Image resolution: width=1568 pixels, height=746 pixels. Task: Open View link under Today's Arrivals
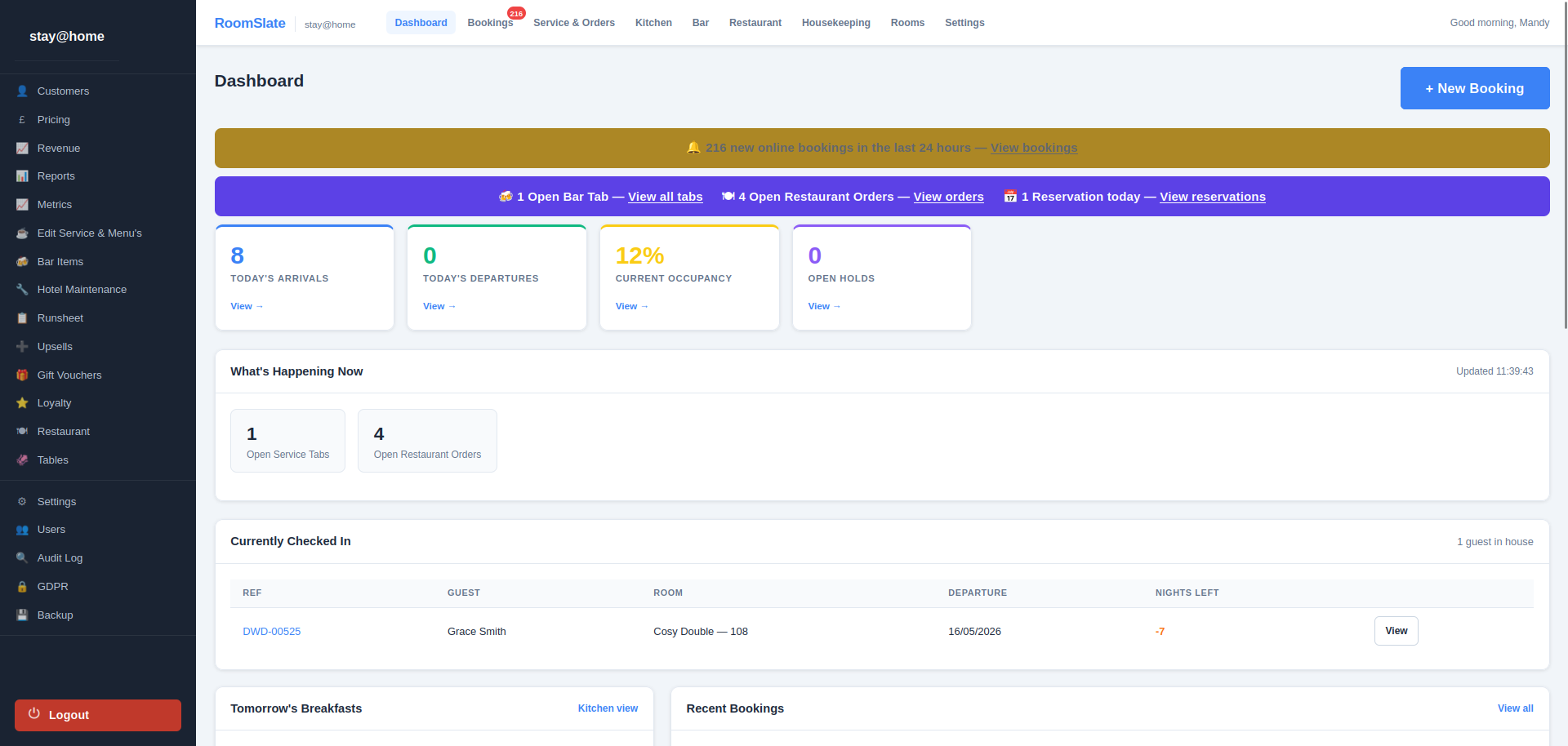click(247, 306)
